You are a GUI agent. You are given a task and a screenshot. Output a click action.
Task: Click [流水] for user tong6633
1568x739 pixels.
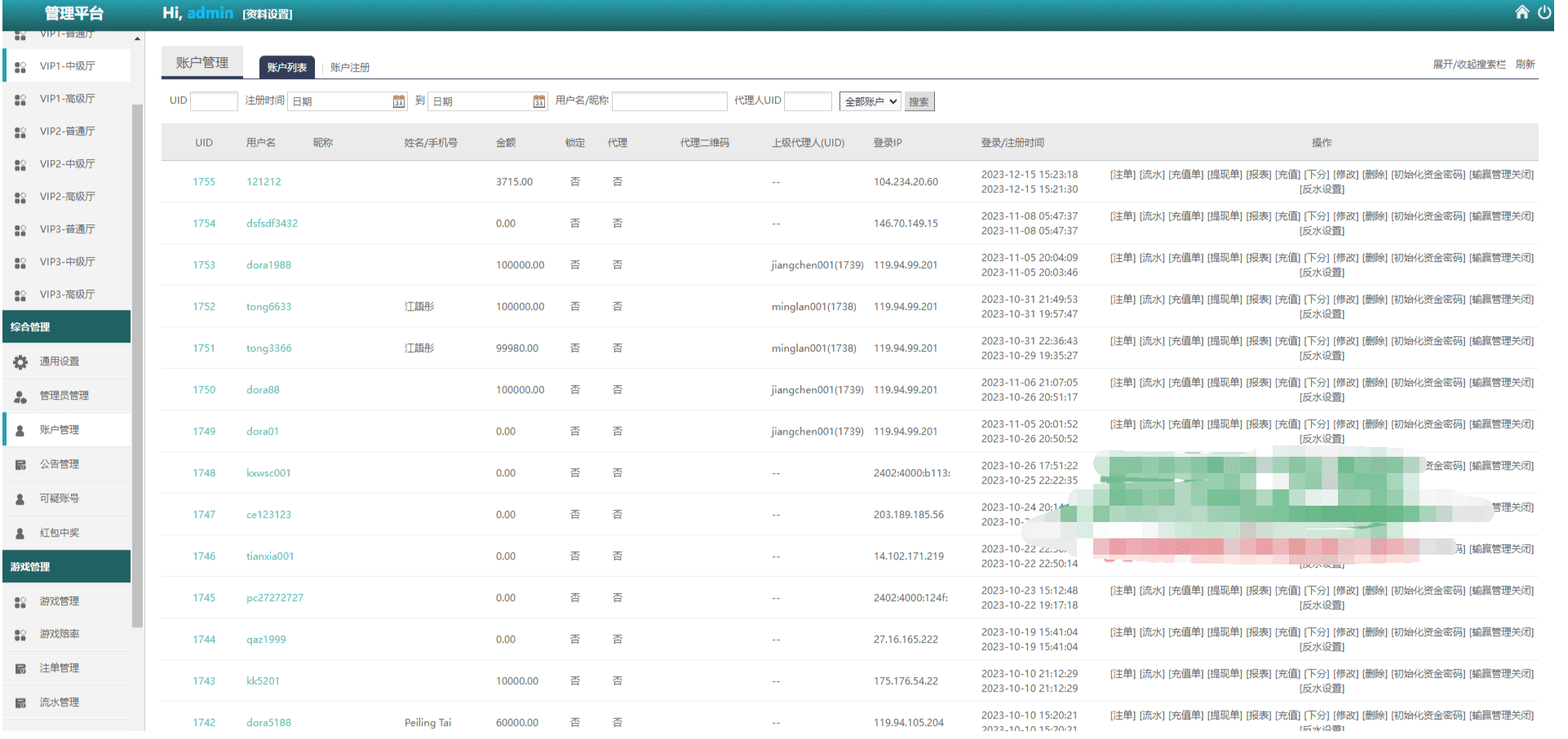tap(1152, 299)
